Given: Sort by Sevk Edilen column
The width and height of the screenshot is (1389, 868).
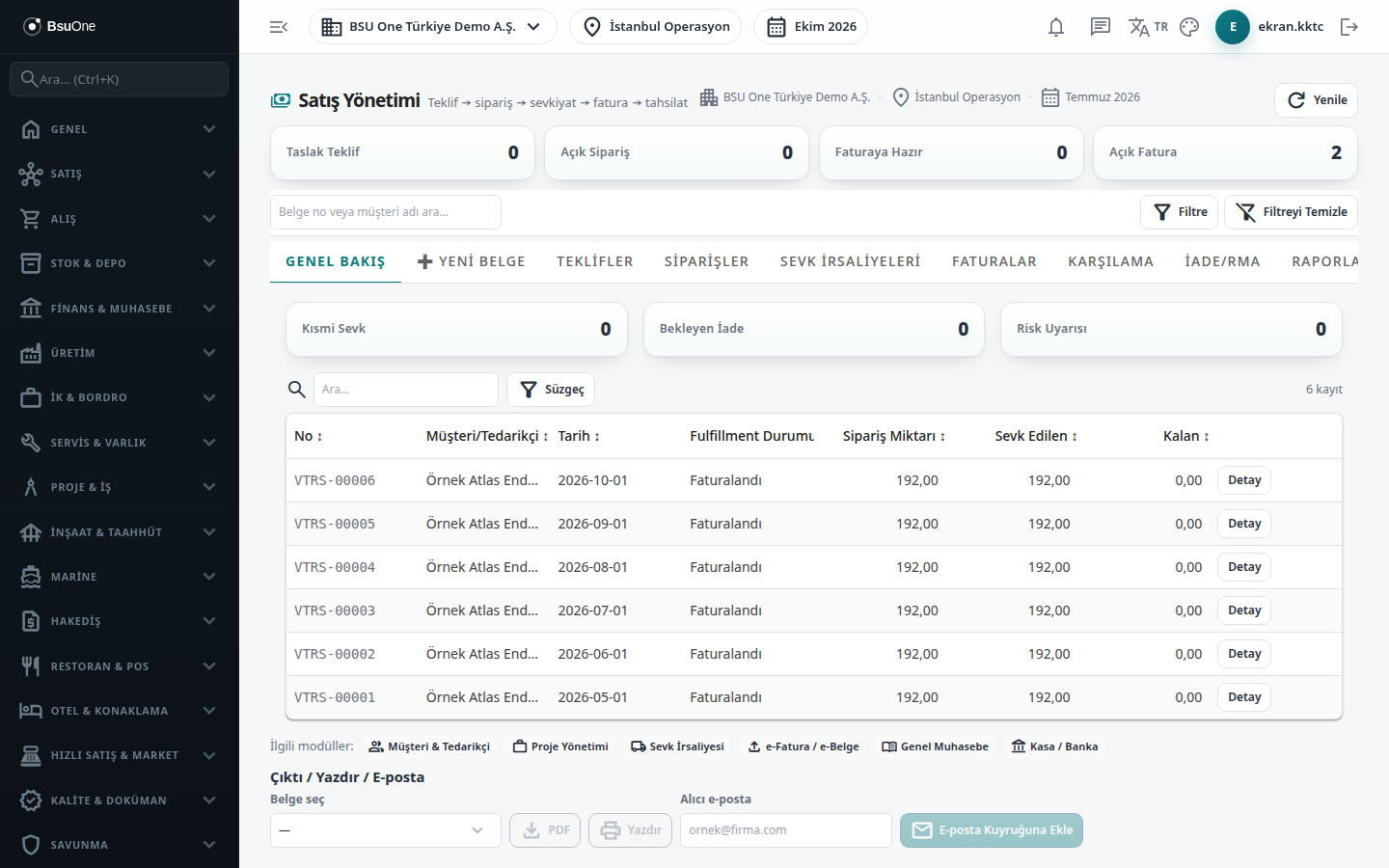Looking at the screenshot, I should tap(1036, 436).
